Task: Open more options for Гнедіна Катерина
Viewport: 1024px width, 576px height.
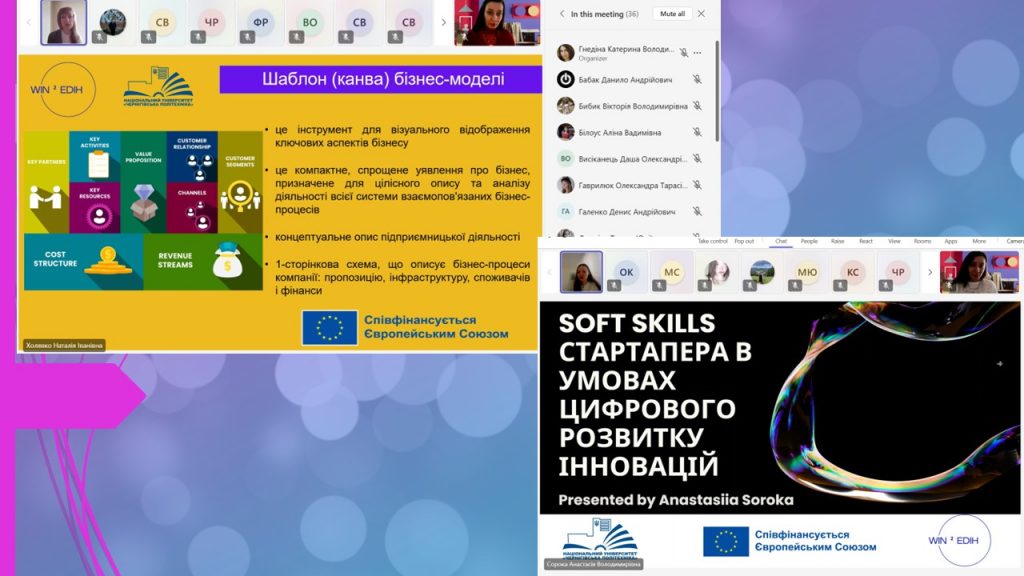Action: [698, 53]
